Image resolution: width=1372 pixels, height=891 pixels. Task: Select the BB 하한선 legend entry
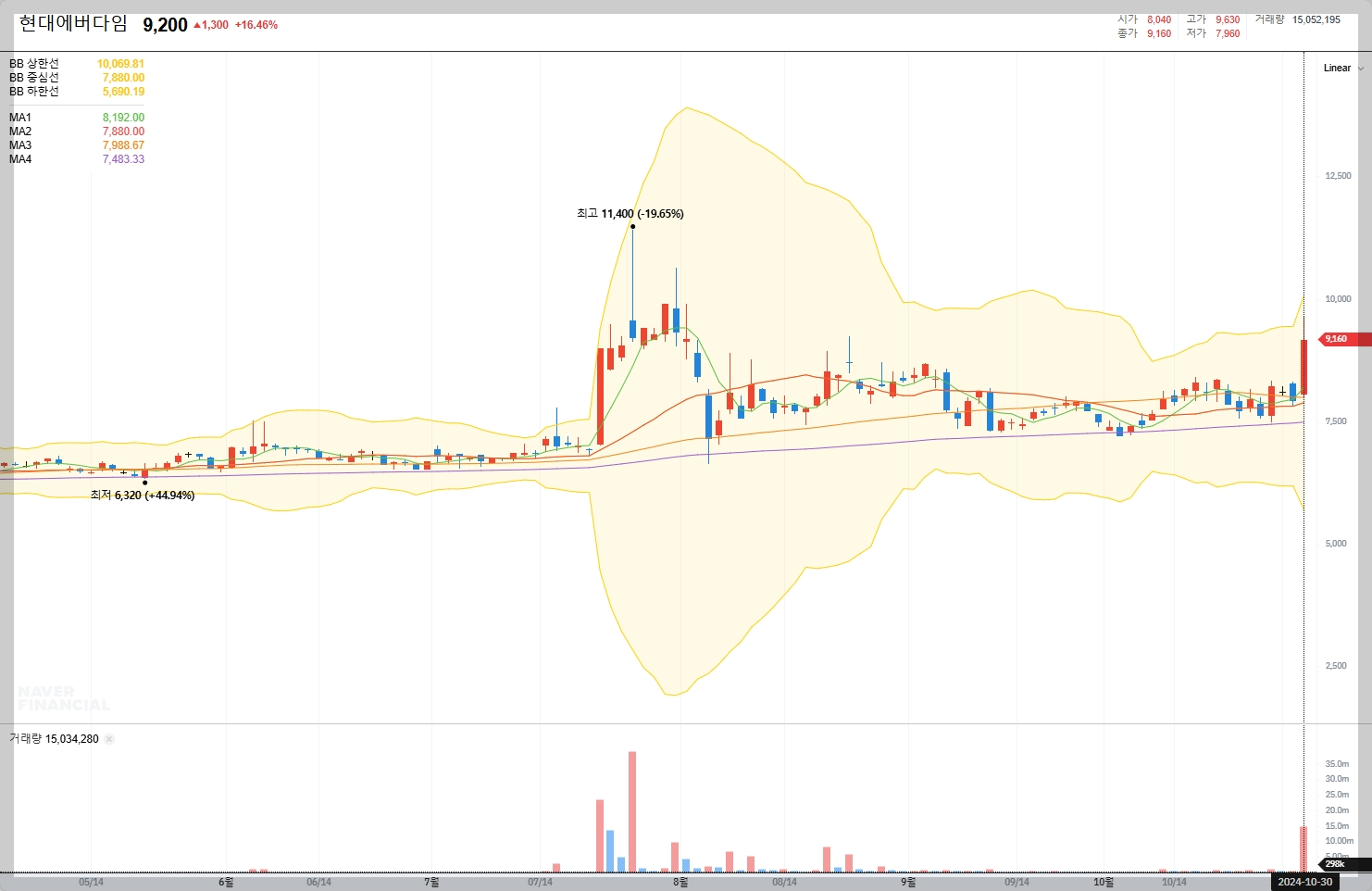tap(34, 92)
